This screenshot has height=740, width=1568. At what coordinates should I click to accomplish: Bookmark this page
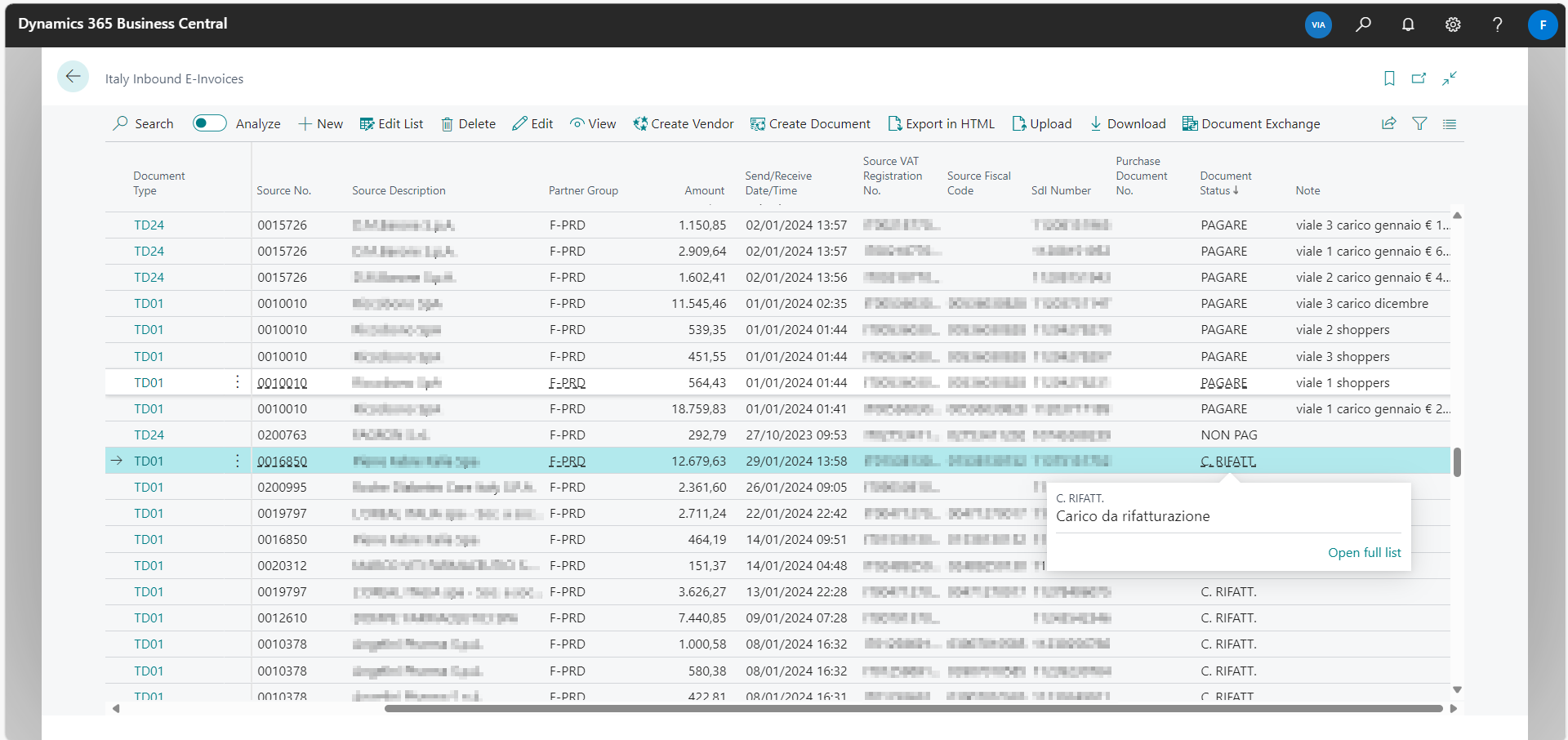(1389, 78)
